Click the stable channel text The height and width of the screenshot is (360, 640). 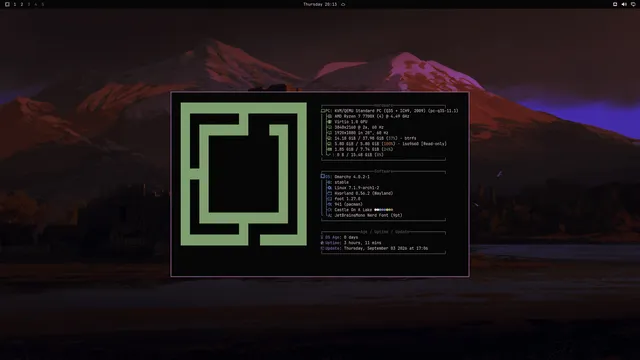pyautogui.click(x=341, y=182)
